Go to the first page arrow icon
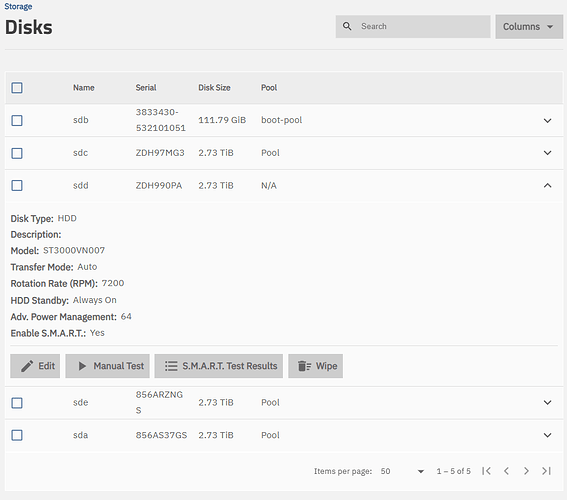This screenshot has width=567, height=500. click(x=486, y=471)
